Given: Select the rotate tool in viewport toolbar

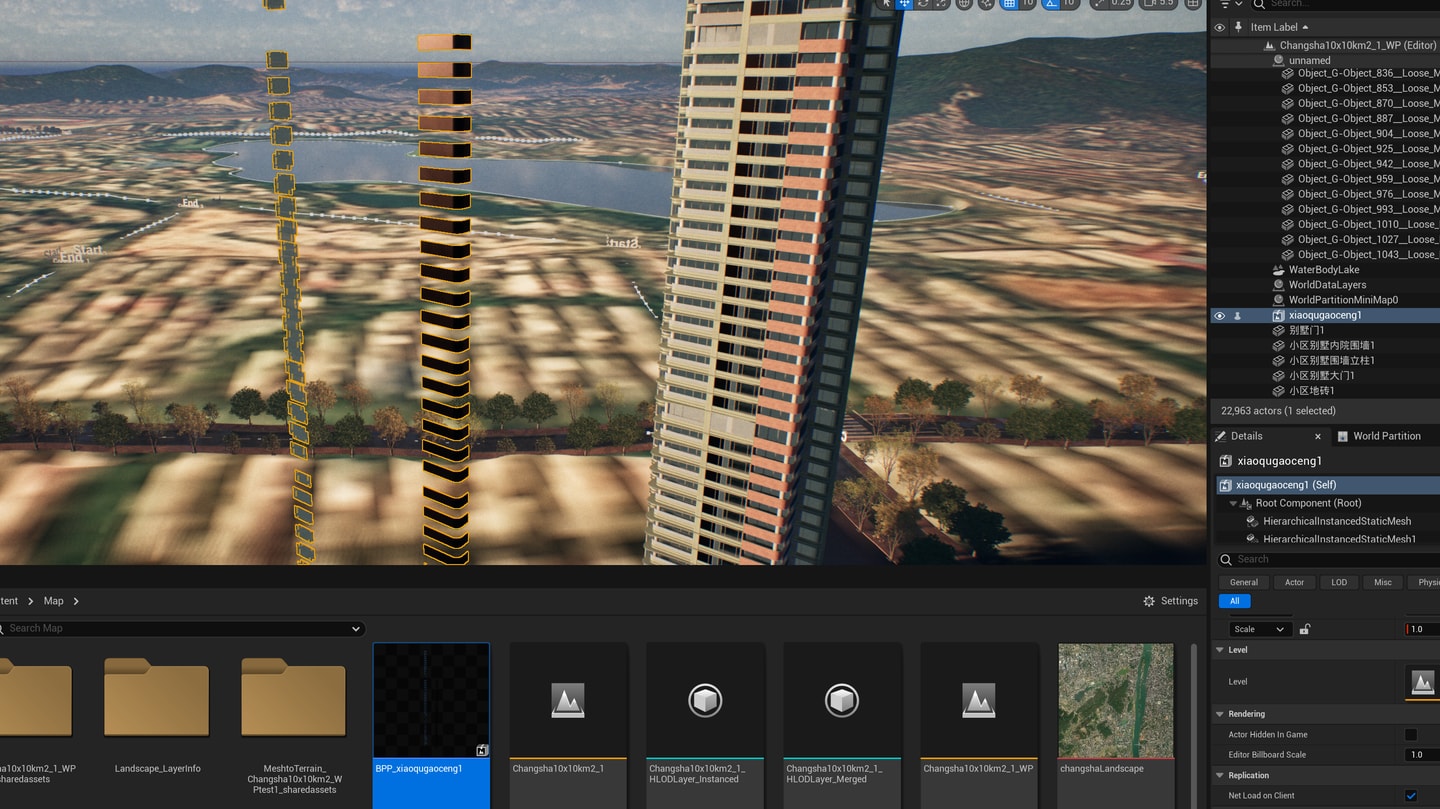Looking at the screenshot, I should [923, 4].
